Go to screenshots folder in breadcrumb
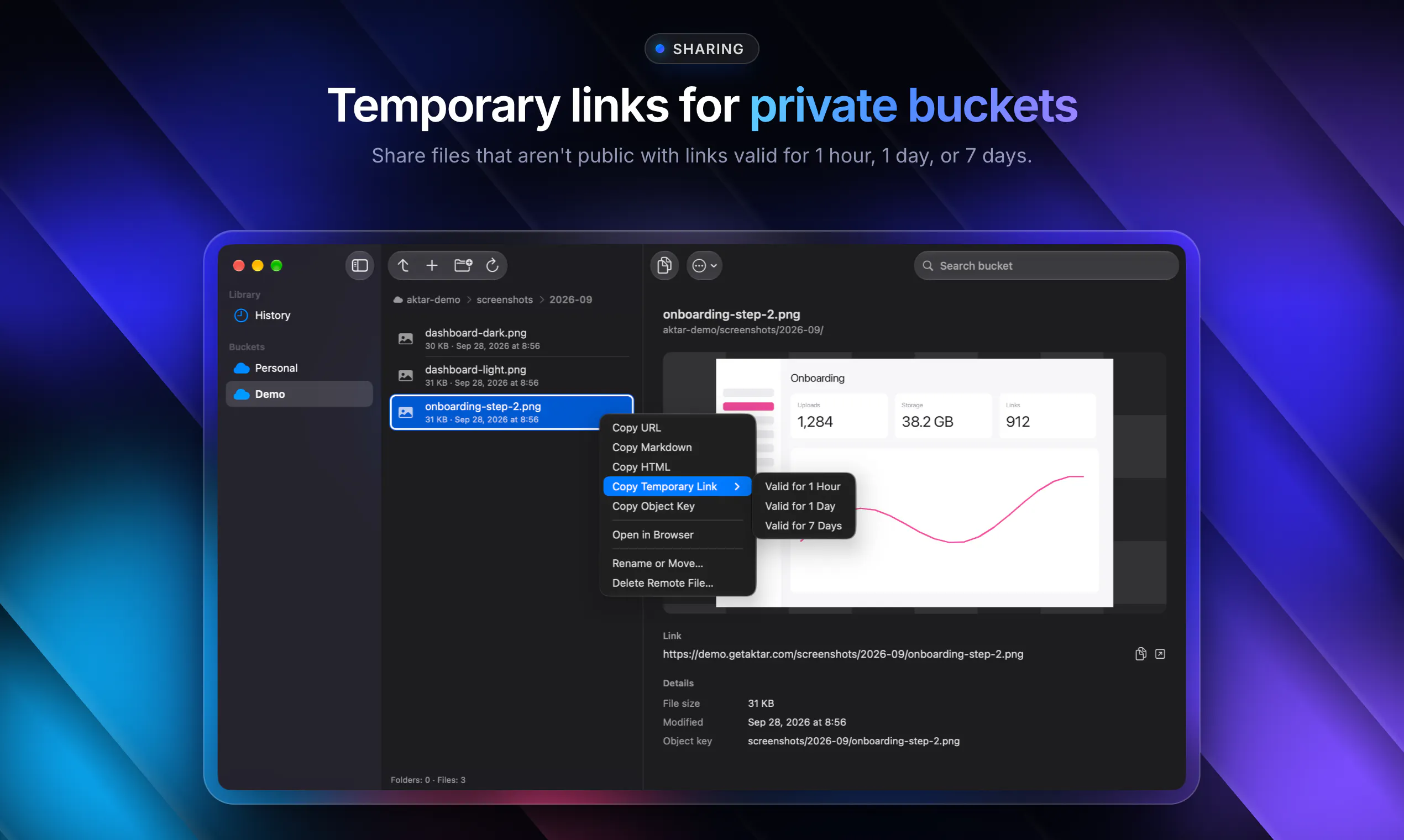The height and width of the screenshot is (840, 1404). click(x=505, y=300)
